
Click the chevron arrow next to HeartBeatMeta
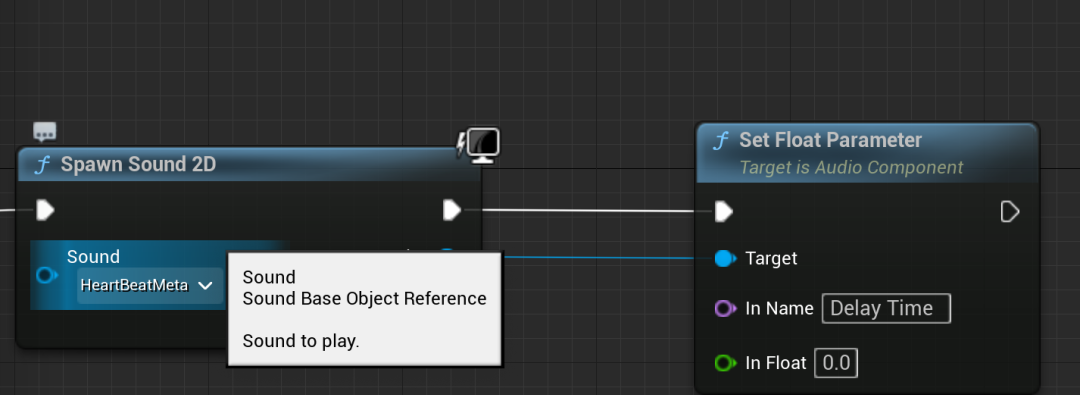pos(205,285)
